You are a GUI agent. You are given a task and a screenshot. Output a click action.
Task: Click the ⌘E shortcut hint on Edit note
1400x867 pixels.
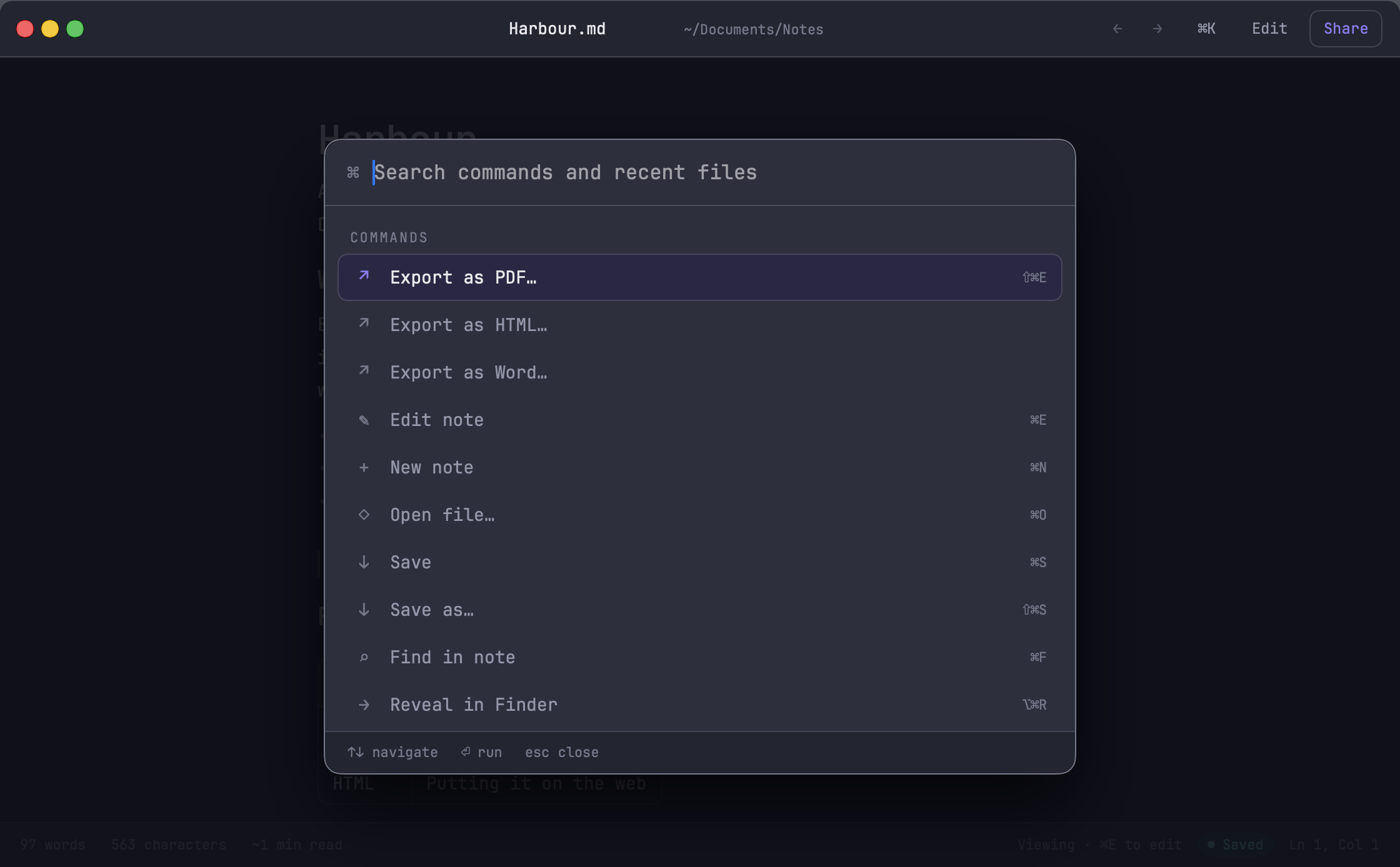coord(1038,420)
